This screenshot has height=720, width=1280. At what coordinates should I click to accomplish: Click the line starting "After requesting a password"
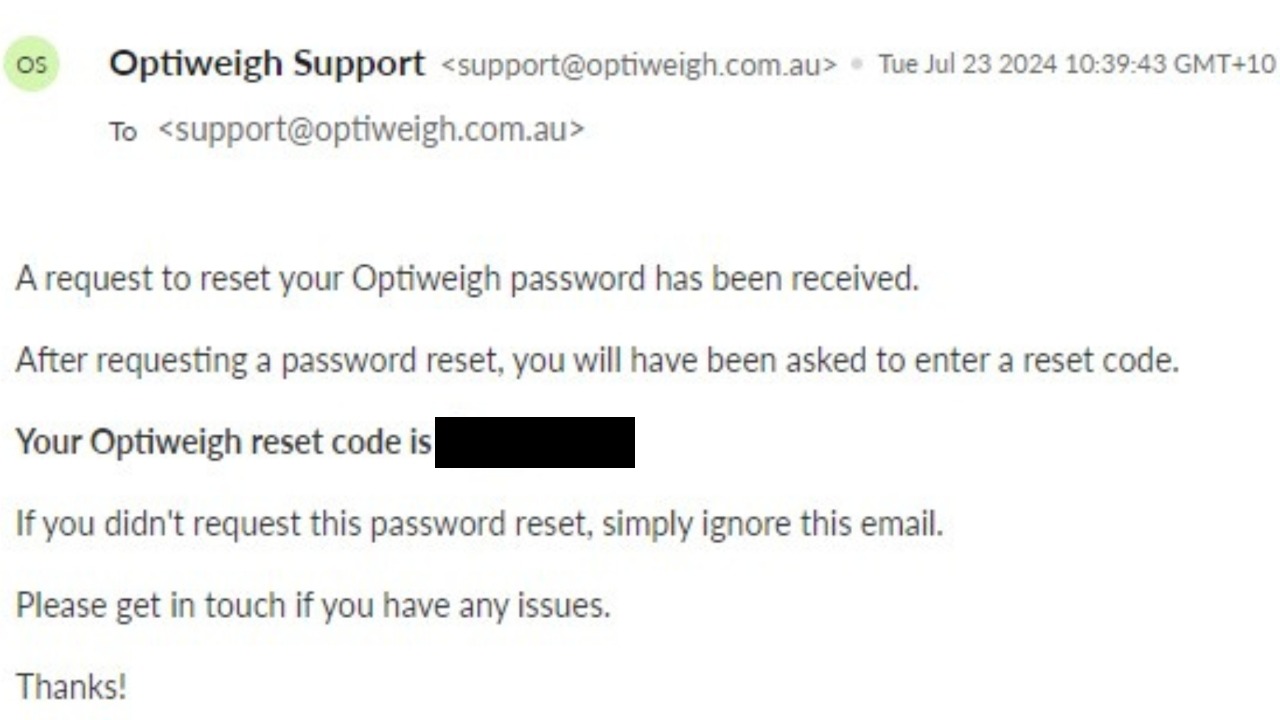[596, 360]
